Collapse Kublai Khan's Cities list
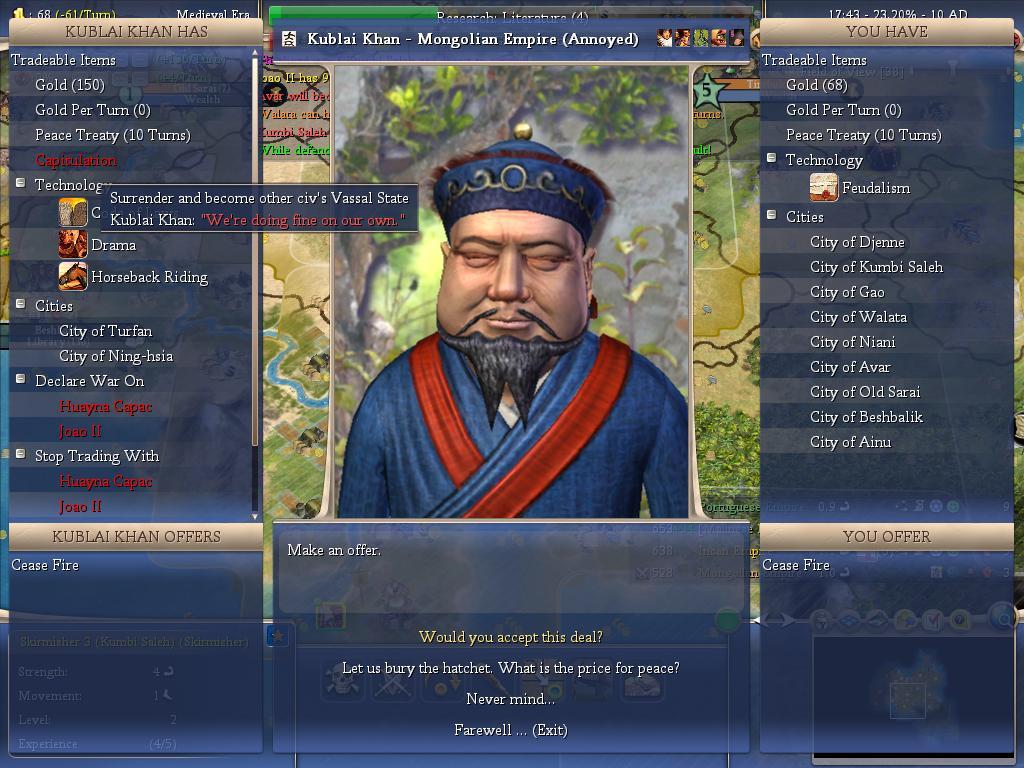The width and height of the screenshot is (1024, 768). pyautogui.click(x=20, y=304)
